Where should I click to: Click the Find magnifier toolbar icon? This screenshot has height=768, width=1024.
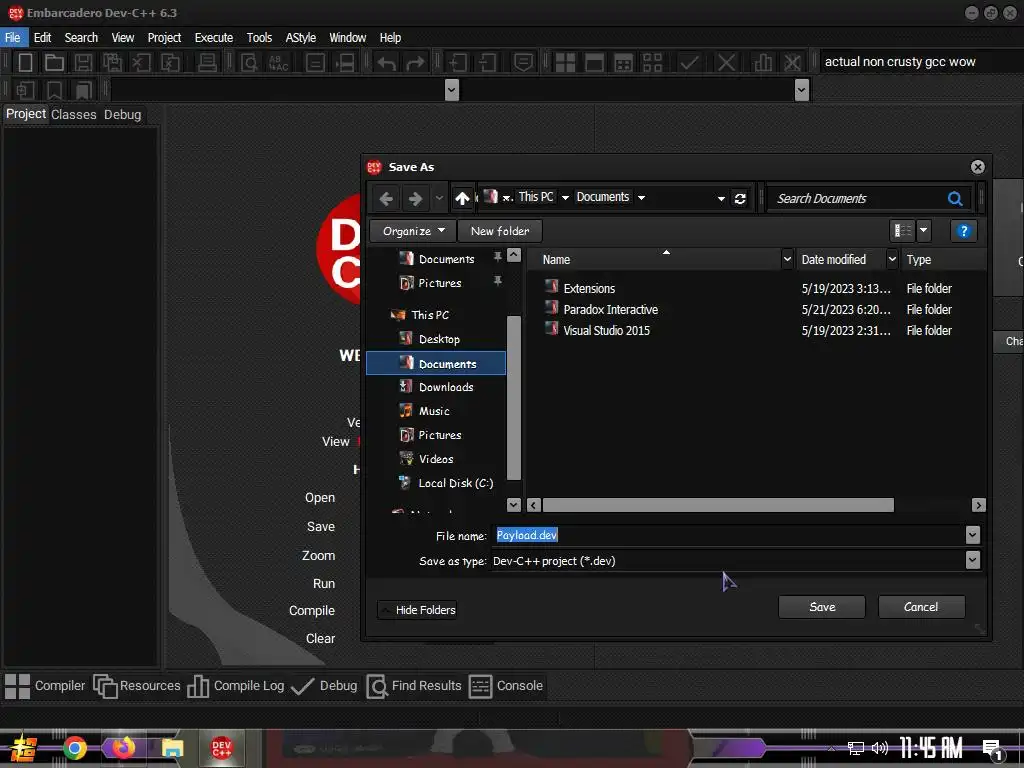[249, 63]
